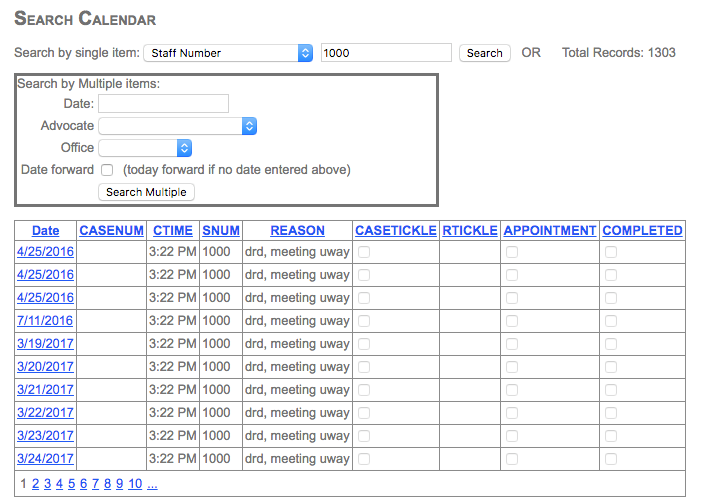
Task: Go to page 2 of results
Action: (x=35, y=484)
